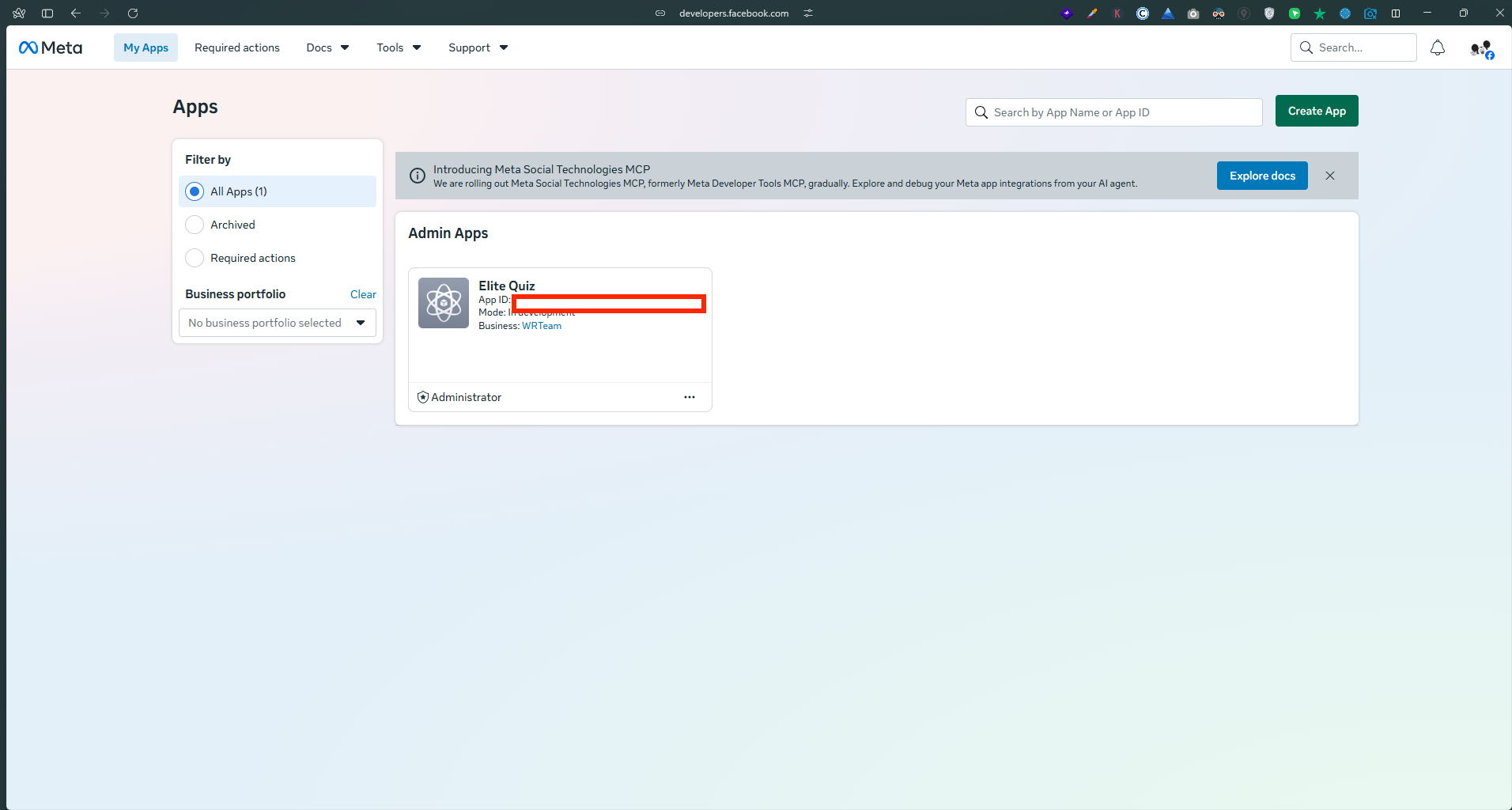Select the Required actions filter radio button
Image resolution: width=1512 pixels, height=810 pixels.
coord(195,258)
